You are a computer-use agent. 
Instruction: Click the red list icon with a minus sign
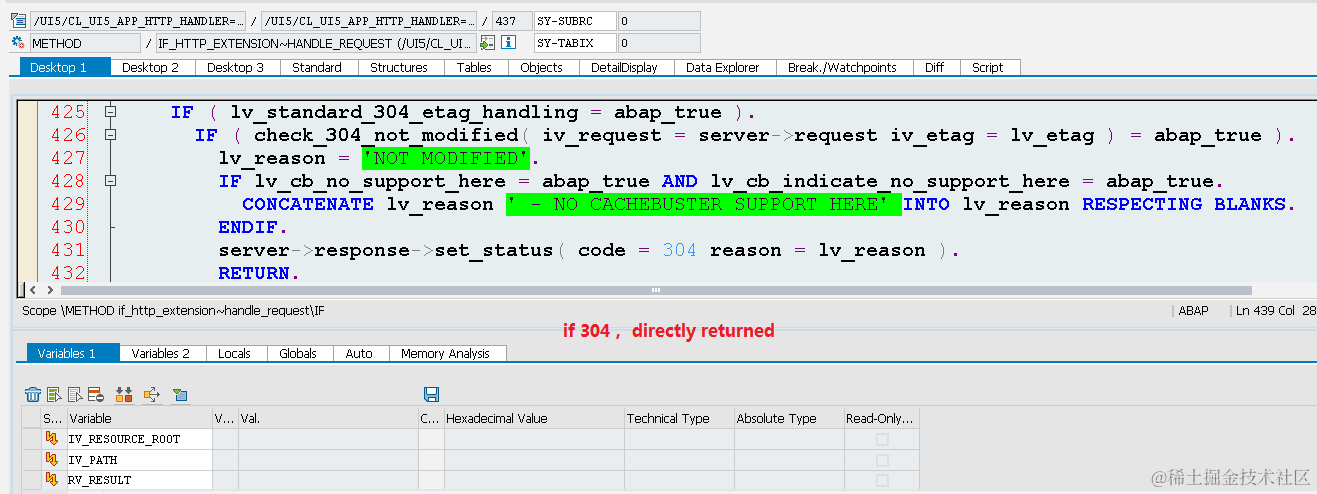click(x=96, y=394)
